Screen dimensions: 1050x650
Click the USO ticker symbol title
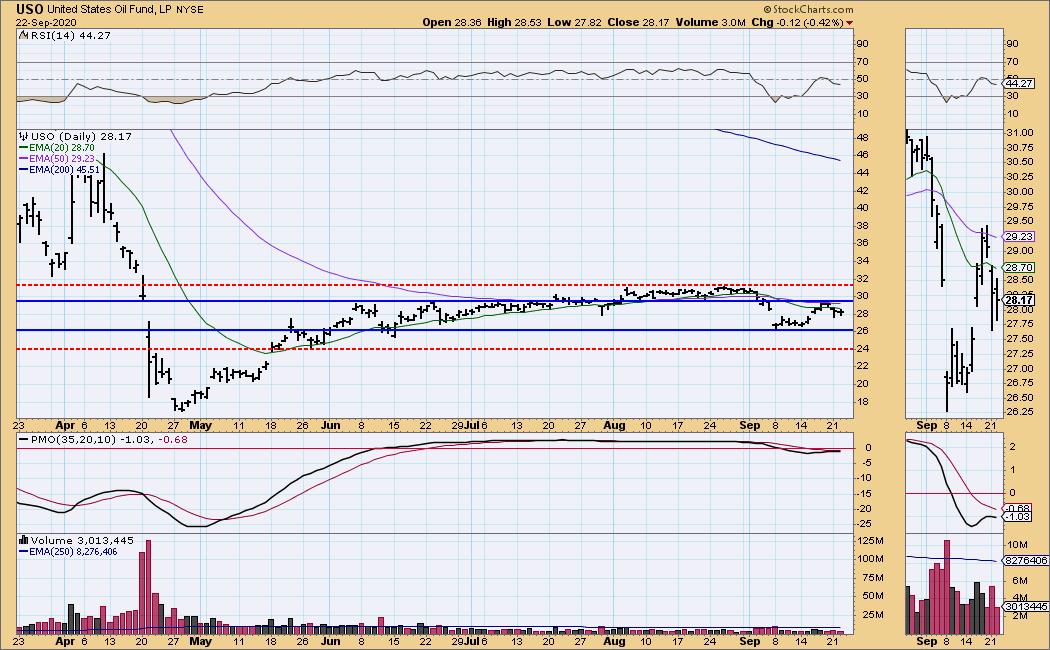[x=31, y=9]
